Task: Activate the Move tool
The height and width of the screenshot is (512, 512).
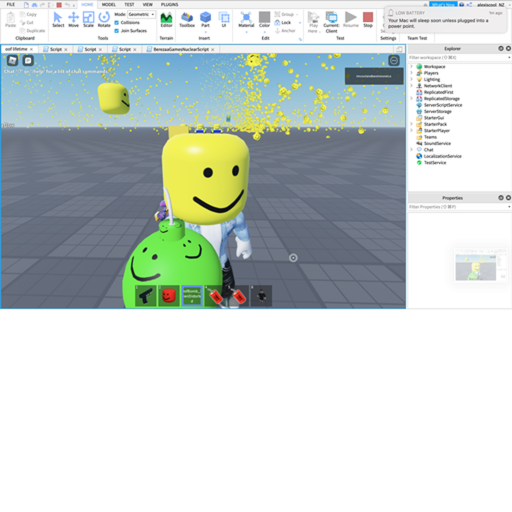Action: coord(73,20)
